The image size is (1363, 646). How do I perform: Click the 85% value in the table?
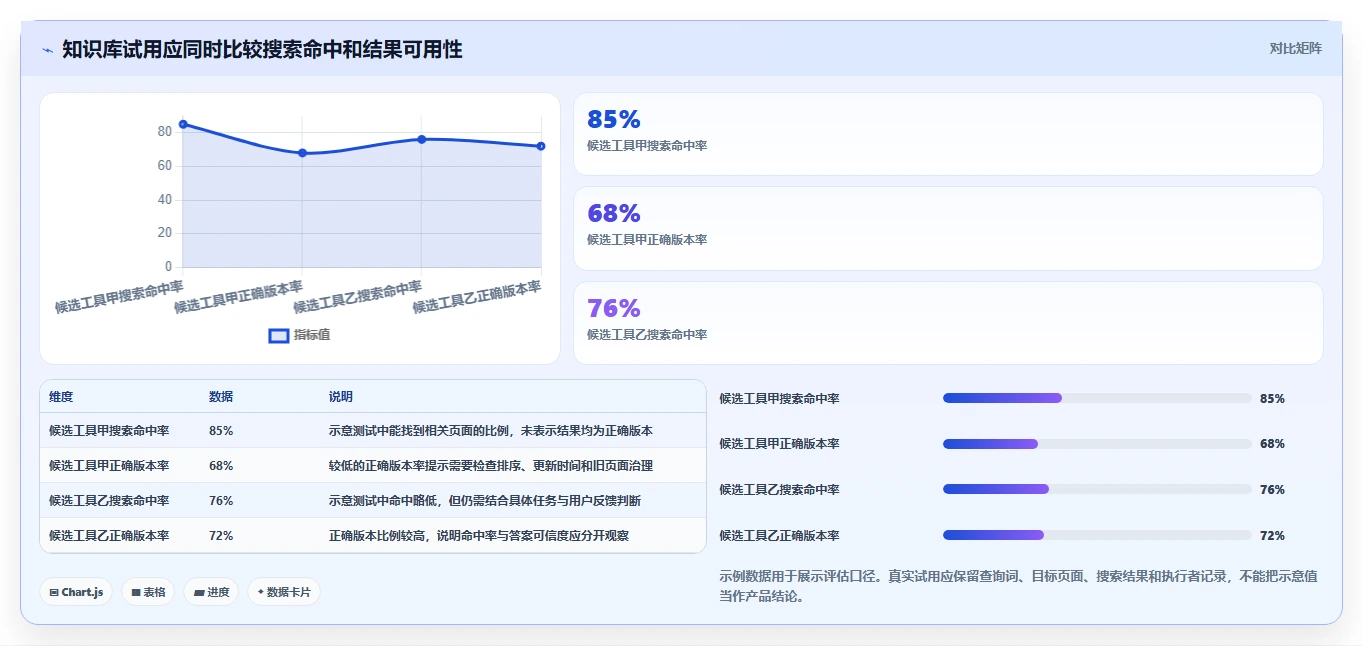[221, 431]
